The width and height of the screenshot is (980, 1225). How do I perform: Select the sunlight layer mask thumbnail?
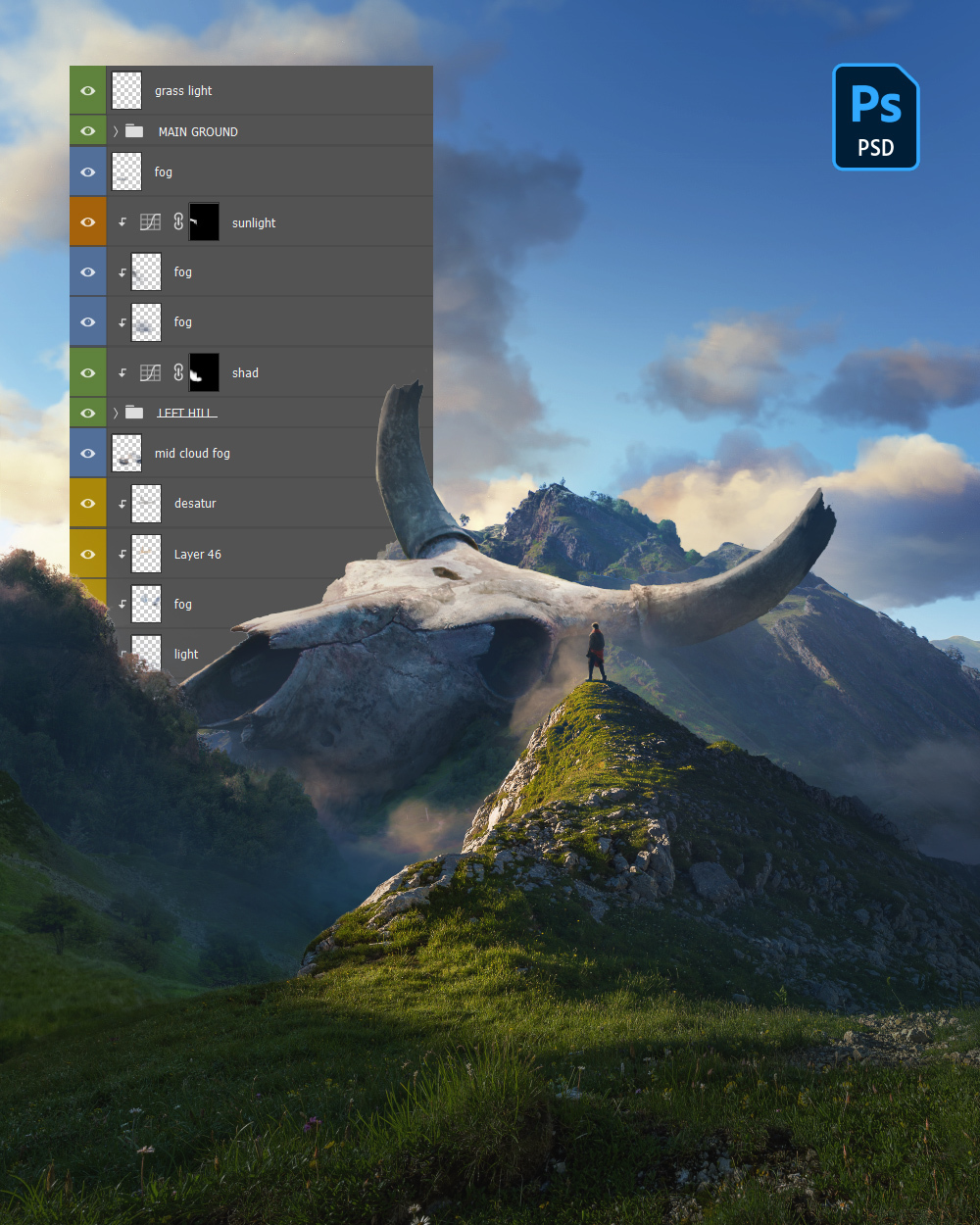204,222
